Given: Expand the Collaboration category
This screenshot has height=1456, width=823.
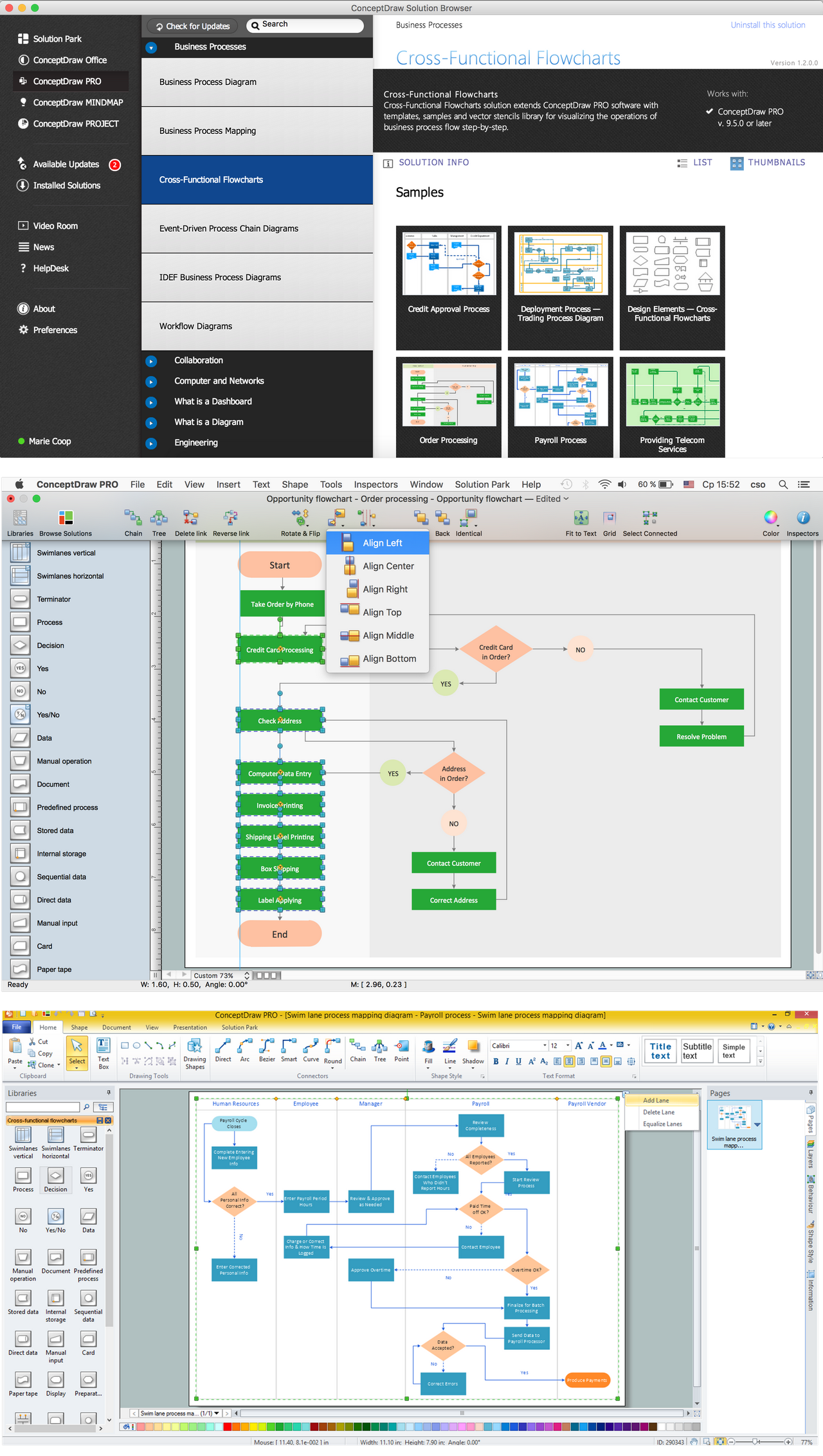Looking at the screenshot, I should (x=151, y=361).
